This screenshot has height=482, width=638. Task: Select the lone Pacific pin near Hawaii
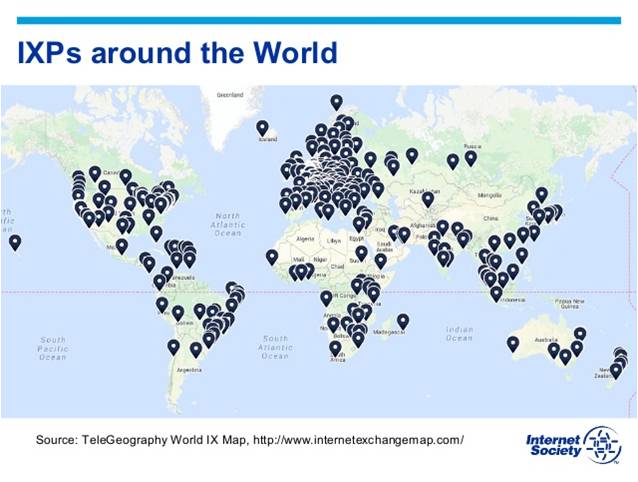[x=15, y=241]
